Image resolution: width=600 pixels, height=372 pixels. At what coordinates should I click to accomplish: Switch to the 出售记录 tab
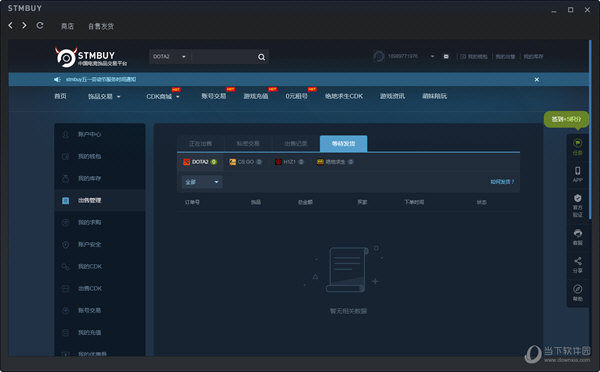[x=295, y=144]
